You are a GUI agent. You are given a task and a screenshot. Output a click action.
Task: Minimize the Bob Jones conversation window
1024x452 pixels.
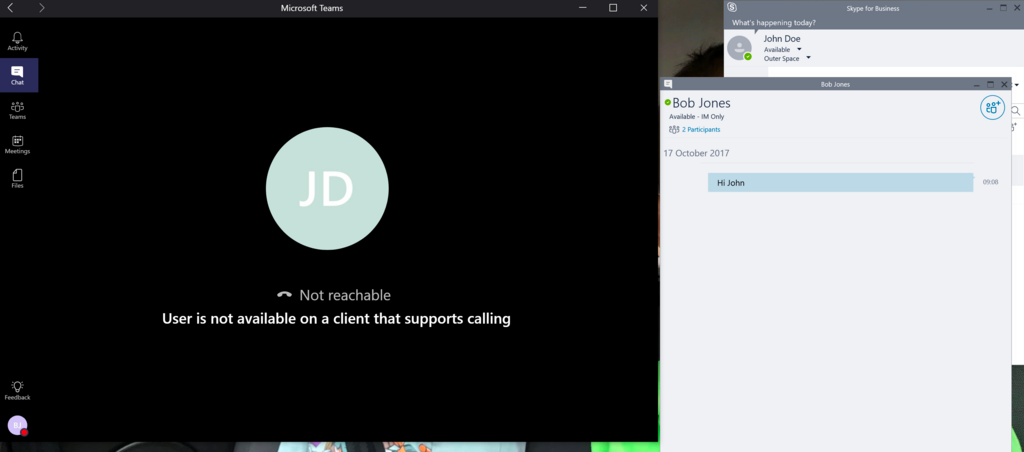pos(976,85)
